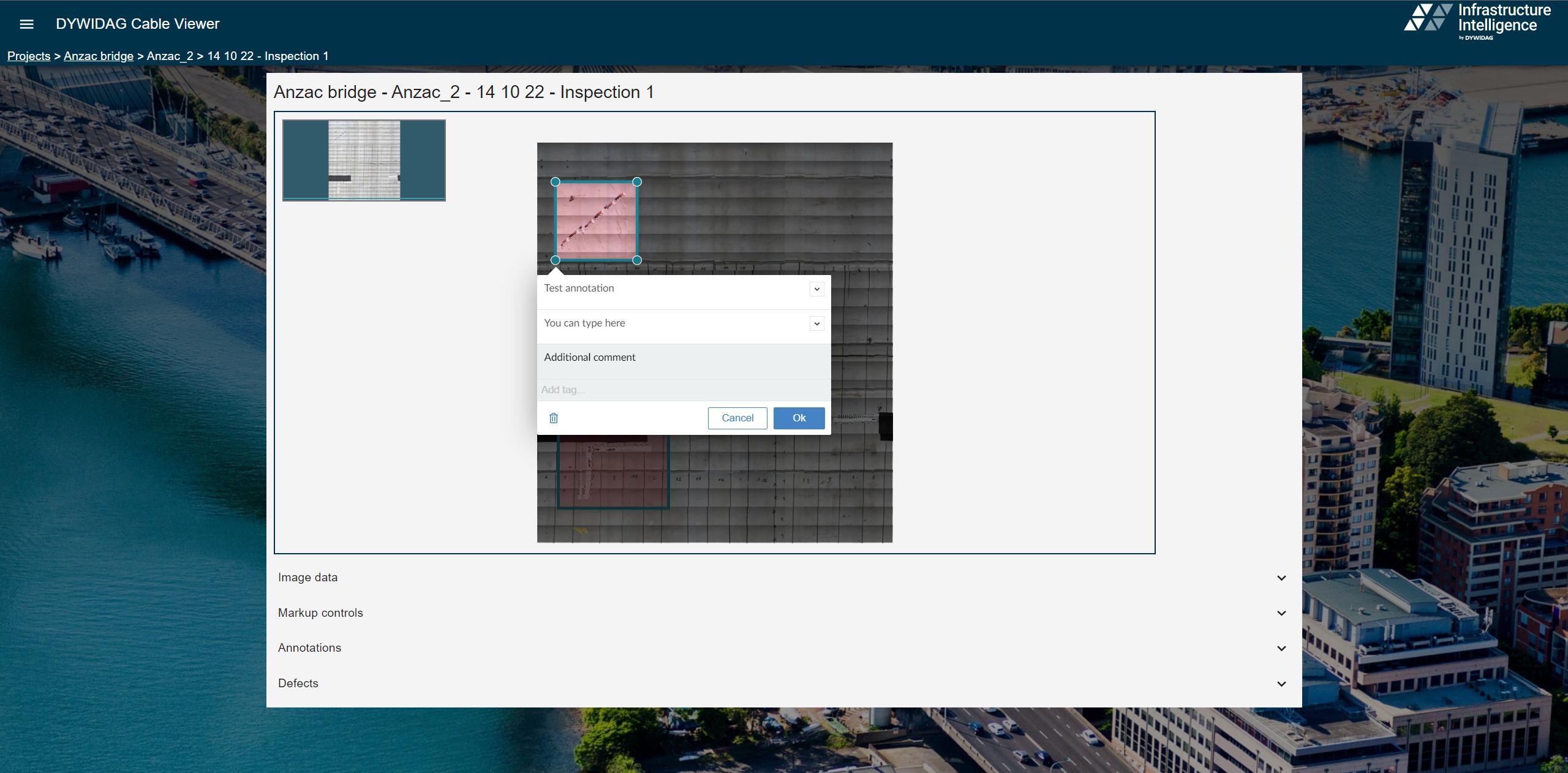
Task: Open the hamburger navigation menu
Action: 27,23
